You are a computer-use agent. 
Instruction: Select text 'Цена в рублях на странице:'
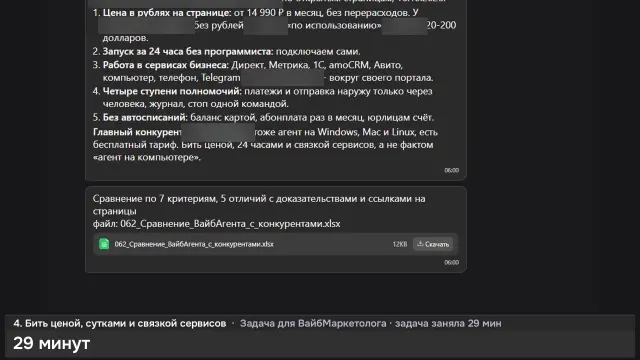coord(167,13)
